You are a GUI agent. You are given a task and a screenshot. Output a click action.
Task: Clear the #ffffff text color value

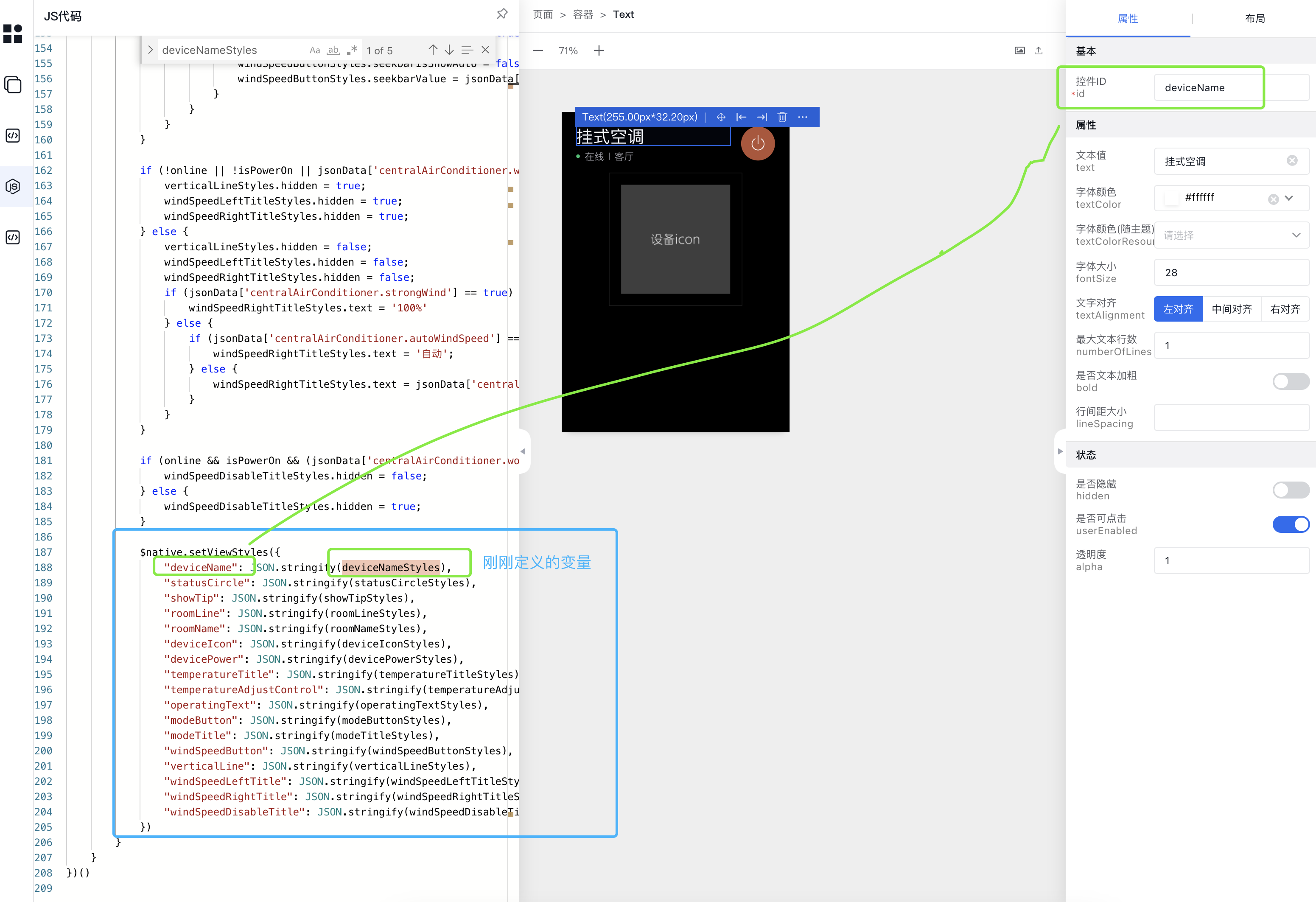[1273, 199]
